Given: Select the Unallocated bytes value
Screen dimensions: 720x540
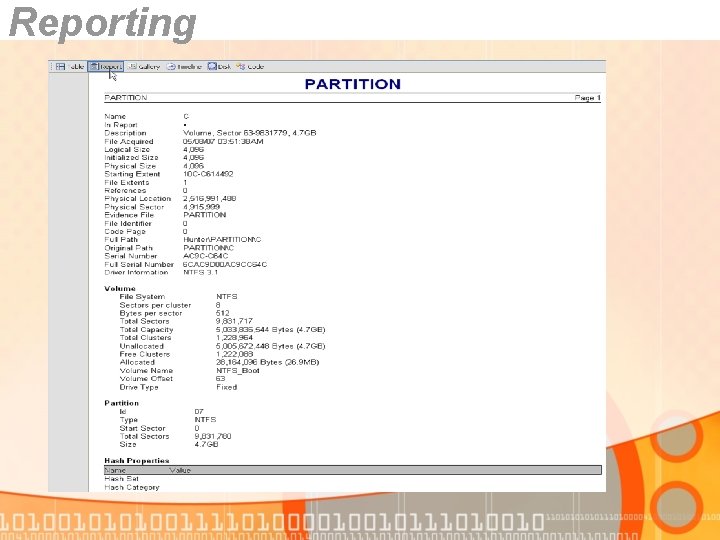Looking at the screenshot, I should click(270, 346).
